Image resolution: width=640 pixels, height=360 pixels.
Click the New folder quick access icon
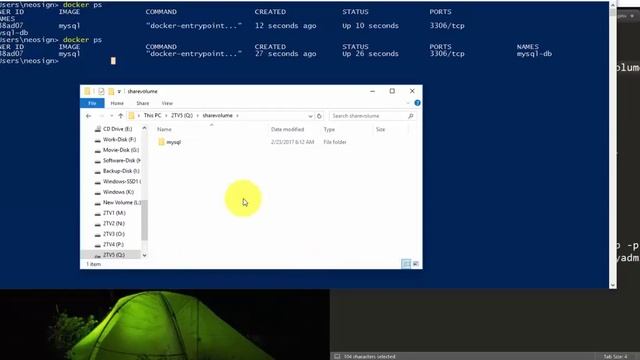(111, 91)
